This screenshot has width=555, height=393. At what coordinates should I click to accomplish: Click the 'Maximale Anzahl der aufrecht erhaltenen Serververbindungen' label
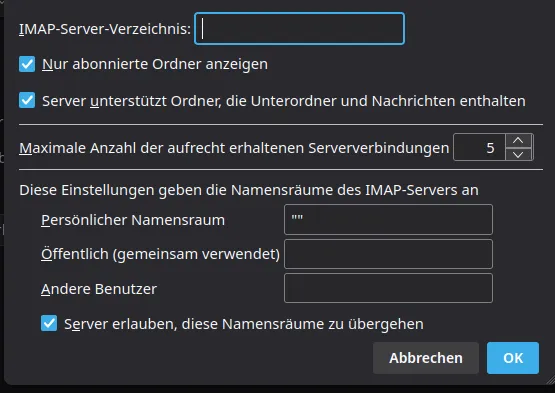pyautogui.click(x=234, y=148)
